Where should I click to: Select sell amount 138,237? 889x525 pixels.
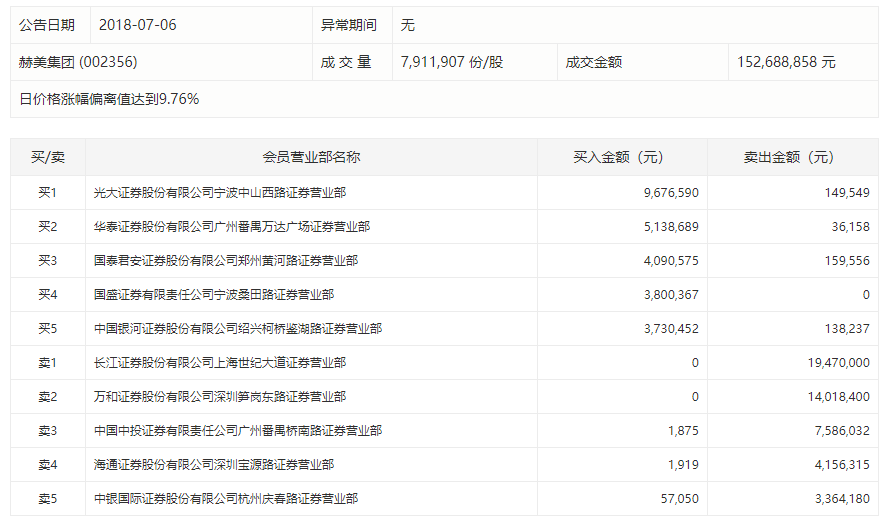(x=847, y=329)
